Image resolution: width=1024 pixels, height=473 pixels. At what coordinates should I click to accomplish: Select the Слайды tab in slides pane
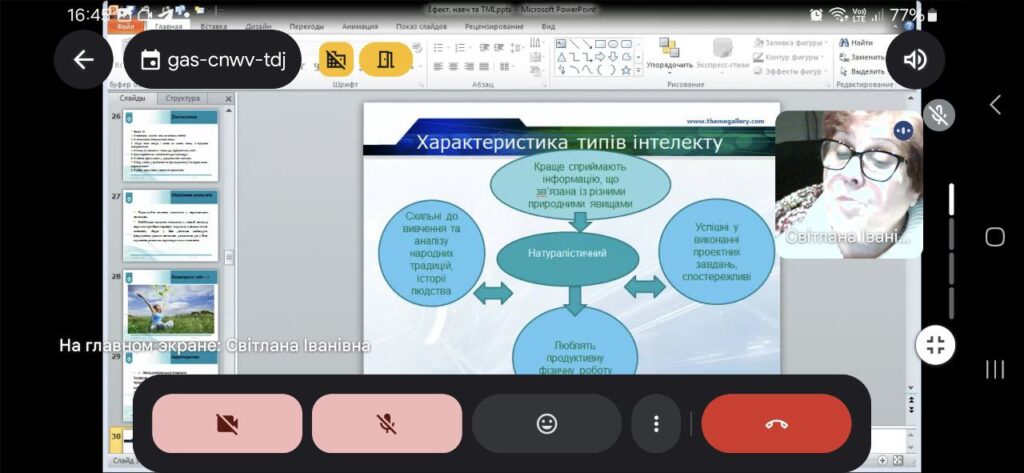point(132,98)
